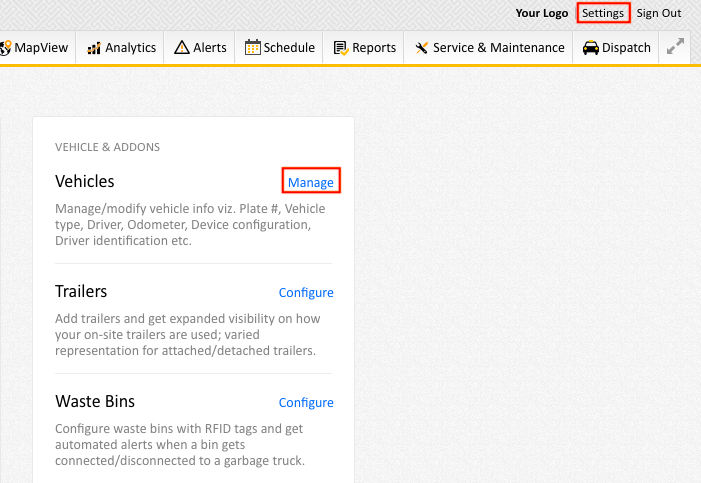Click Manage next to Vehicles
Screen dimensions: 701x483
[x=311, y=182]
